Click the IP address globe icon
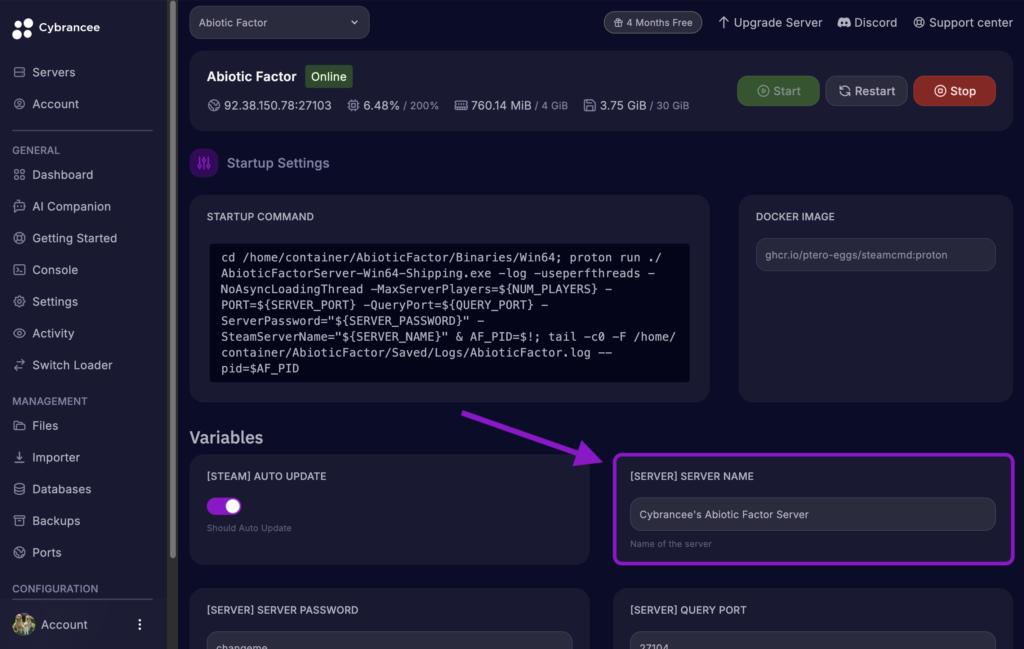The height and width of the screenshot is (649, 1024). [214, 105]
